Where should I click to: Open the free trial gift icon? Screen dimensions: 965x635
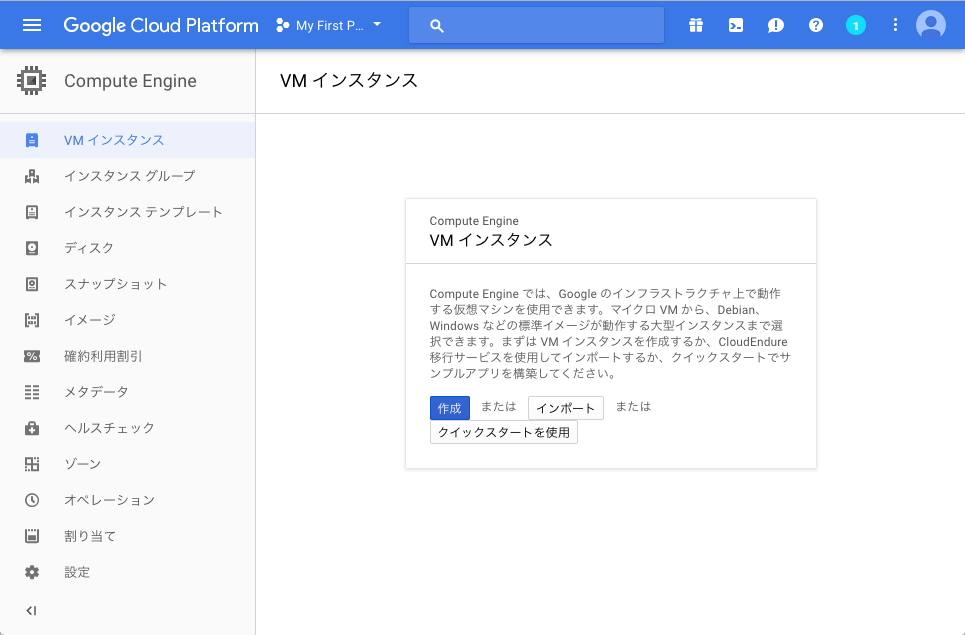tap(695, 25)
